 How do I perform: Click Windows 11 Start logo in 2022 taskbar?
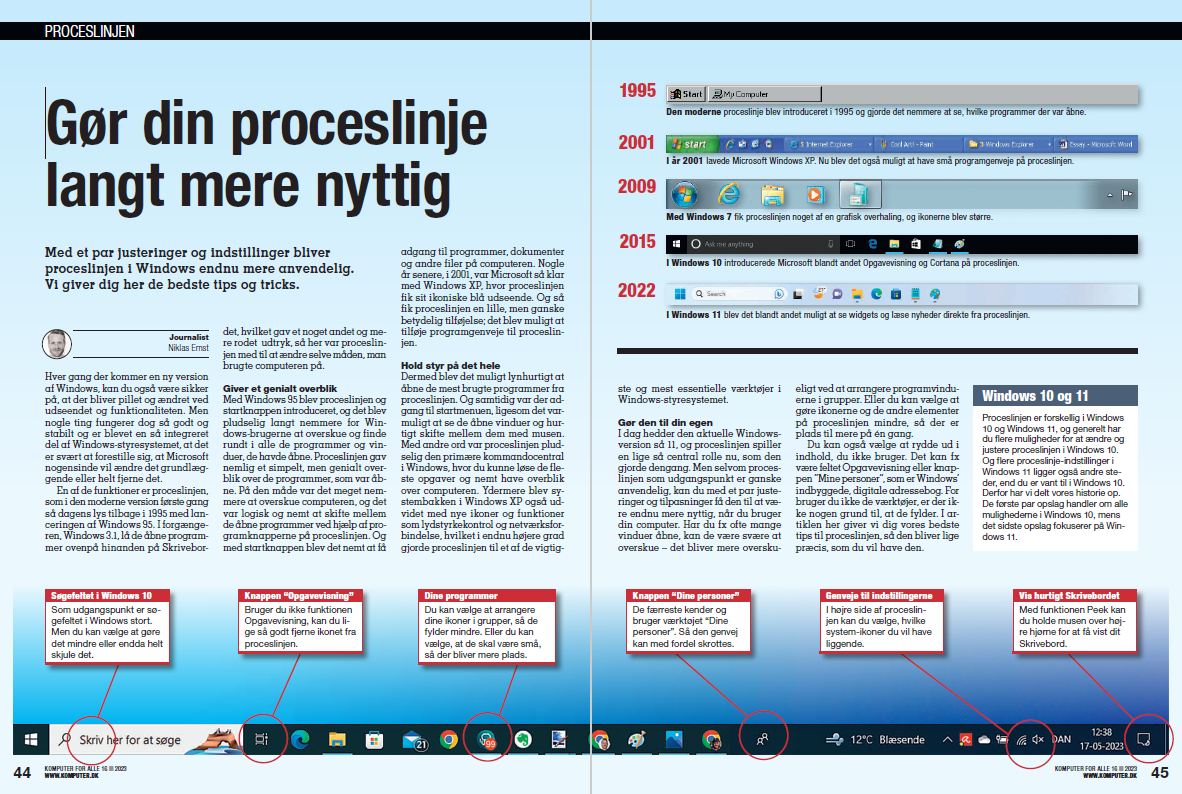pyautogui.click(x=680, y=294)
